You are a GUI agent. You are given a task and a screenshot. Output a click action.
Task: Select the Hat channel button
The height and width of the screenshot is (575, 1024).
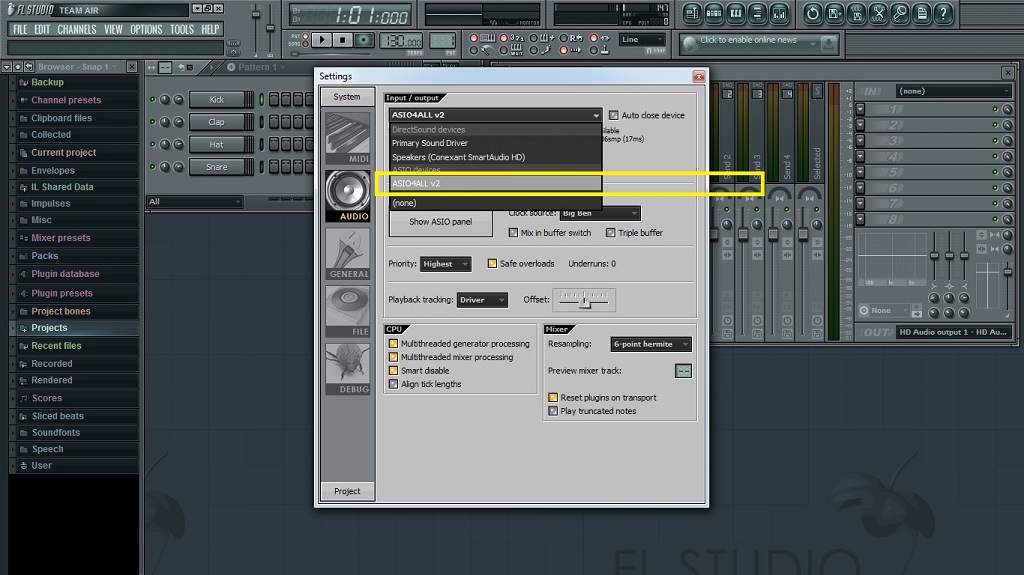[x=217, y=144]
